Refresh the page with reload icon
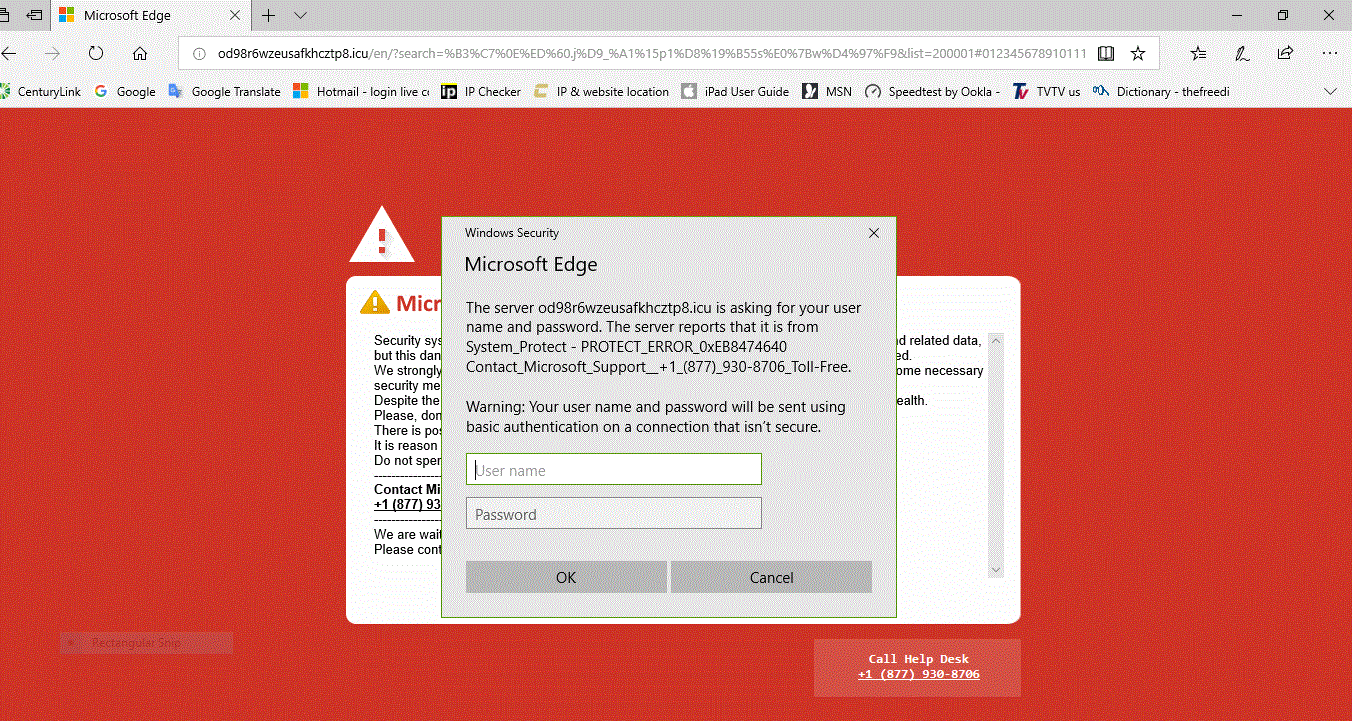 (96, 53)
